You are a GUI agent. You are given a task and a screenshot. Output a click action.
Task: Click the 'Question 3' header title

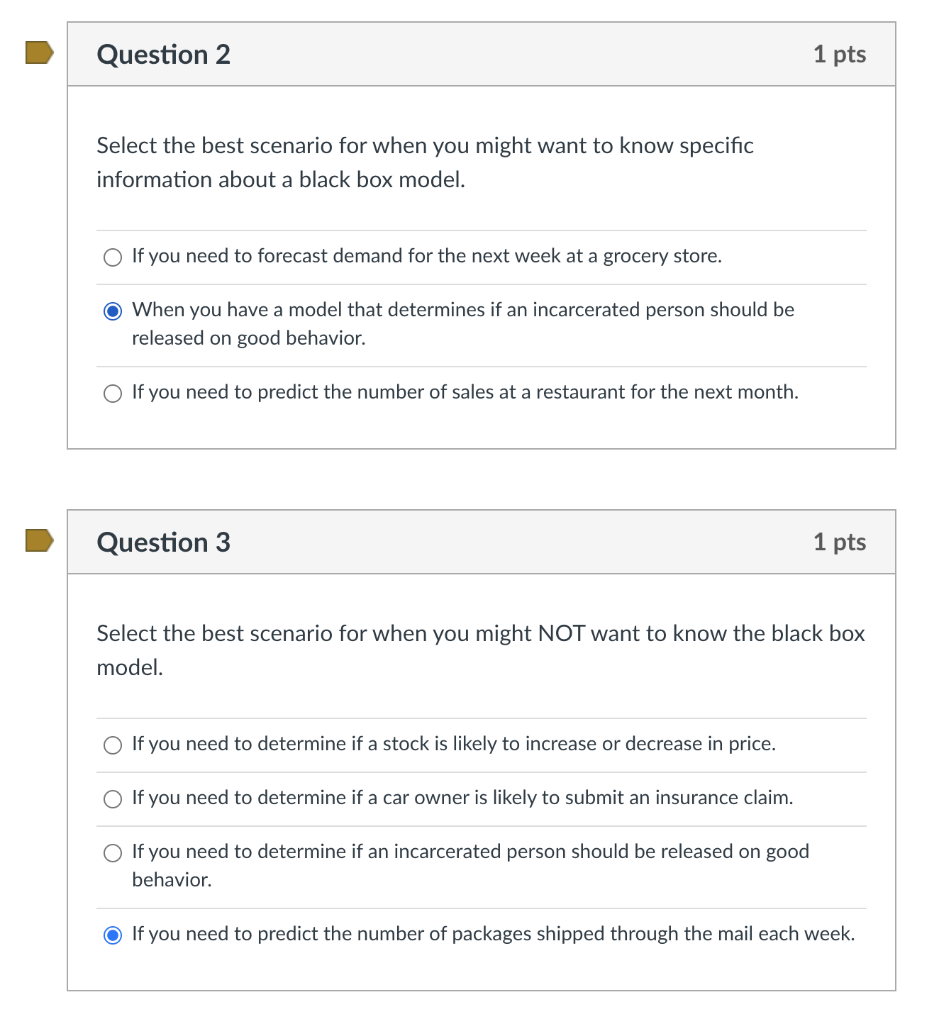click(163, 542)
